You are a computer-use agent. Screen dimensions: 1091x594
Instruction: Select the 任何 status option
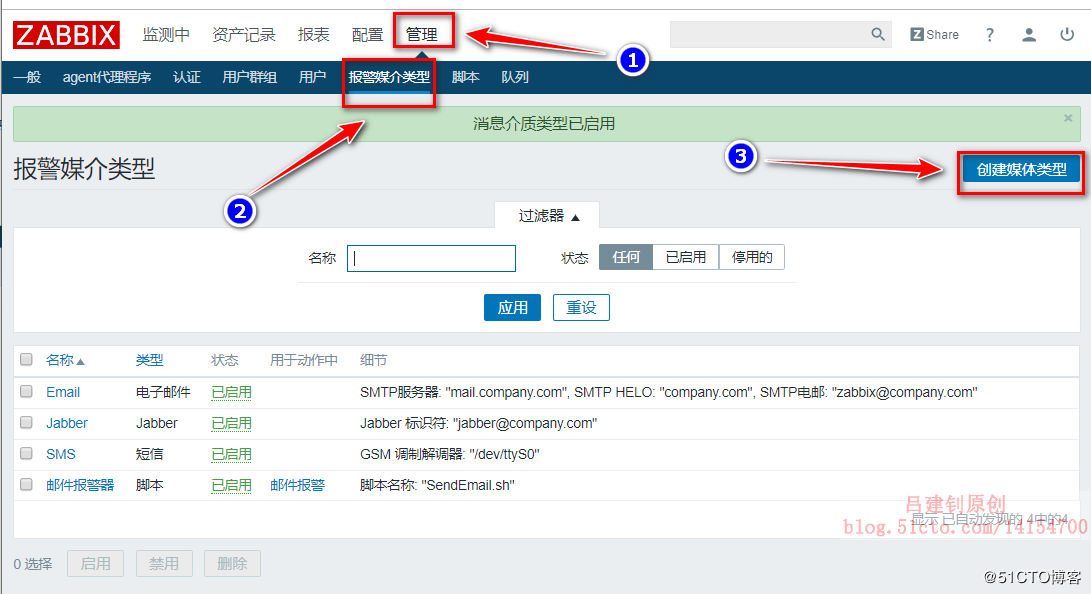click(x=626, y=257)
